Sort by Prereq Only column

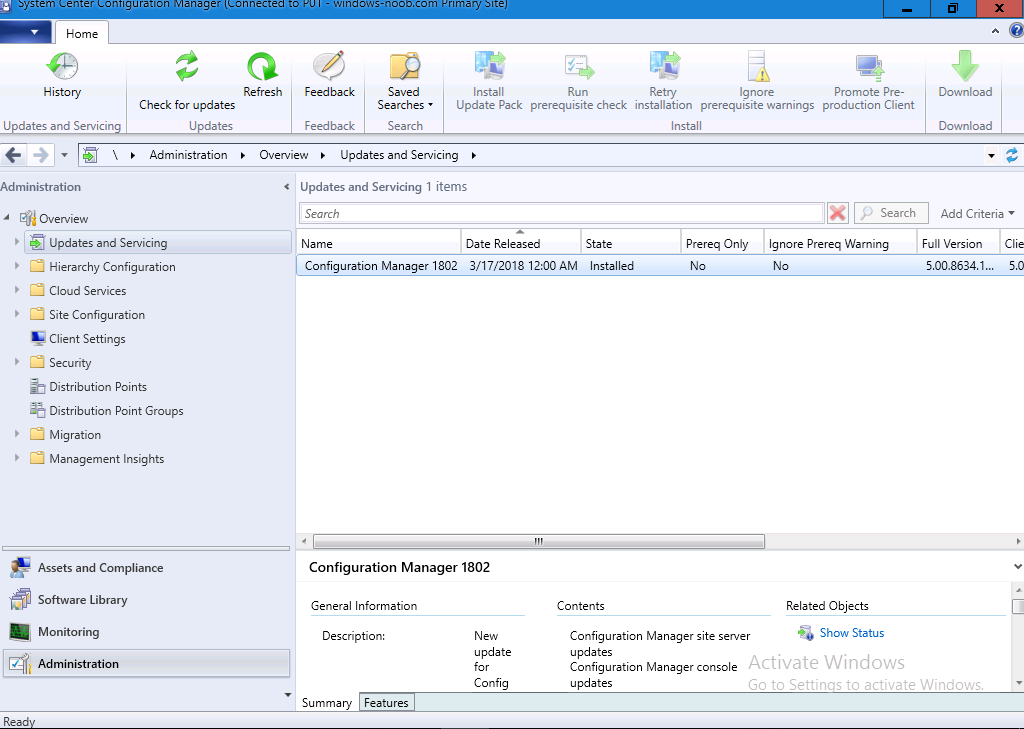(x=722, y=244)
